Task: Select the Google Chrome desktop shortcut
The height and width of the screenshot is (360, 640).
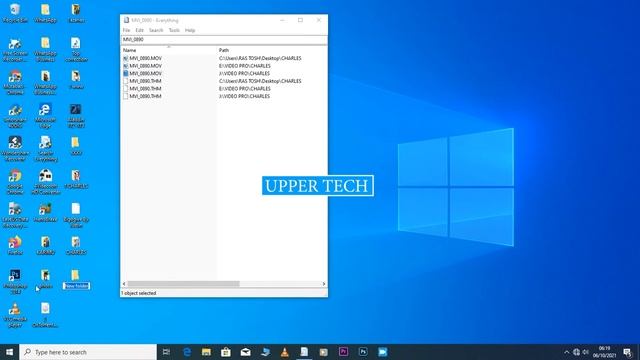Action: point(15,182)
